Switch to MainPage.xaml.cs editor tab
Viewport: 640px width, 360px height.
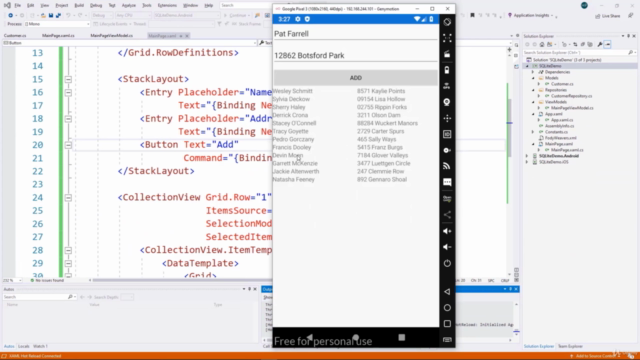click(58, 36)
